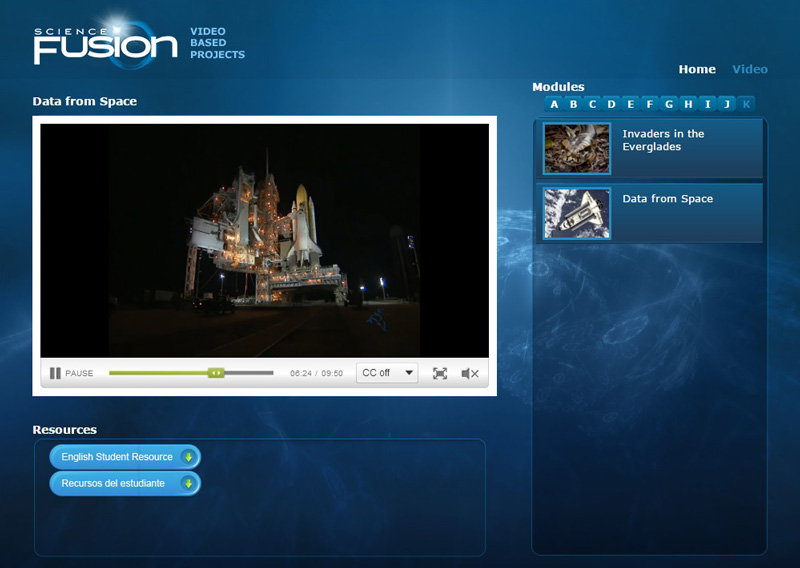Choose module G
This screenshot has height=568, width=800.
coord(669,104)
